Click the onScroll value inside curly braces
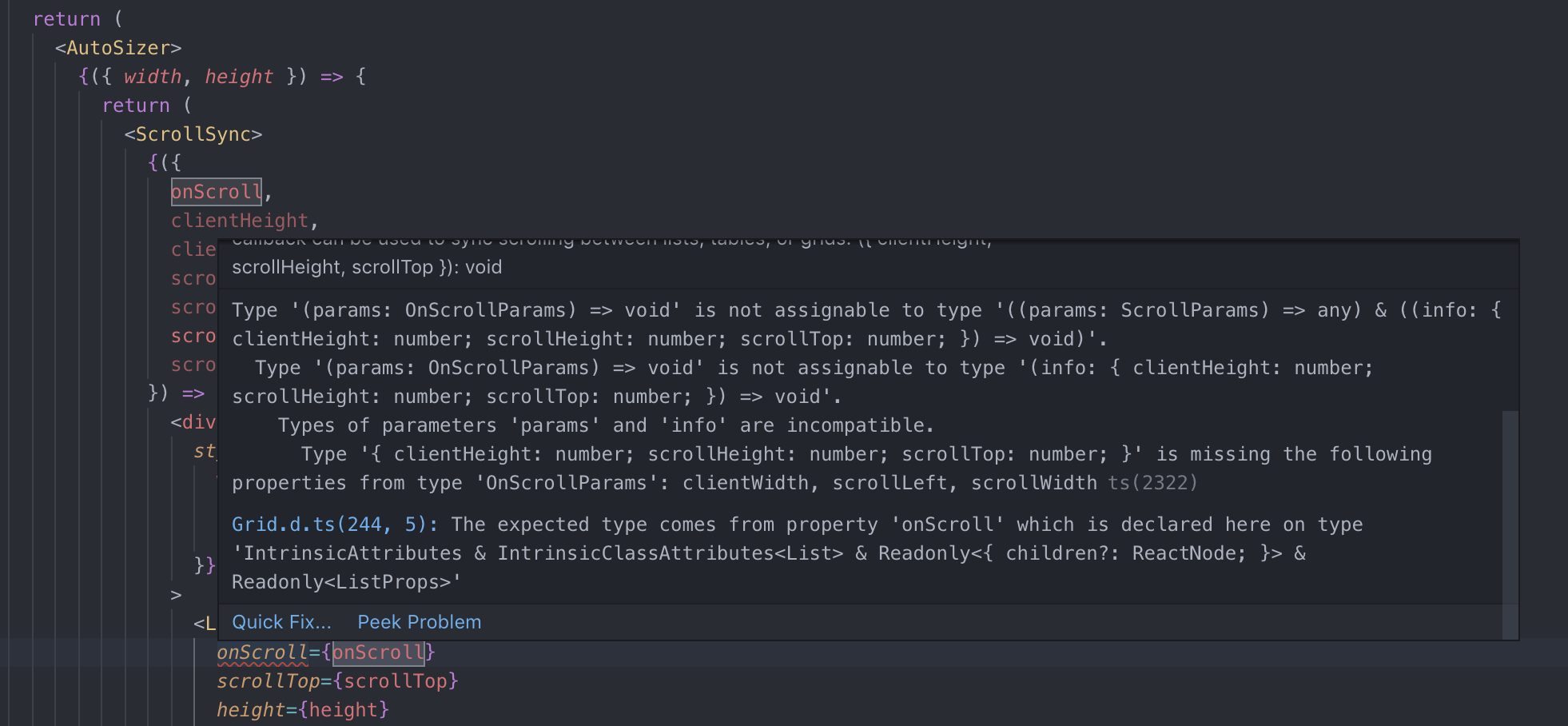Viewport: 1568px width, 726px height. pyautogui.click(x=378, y=652)
